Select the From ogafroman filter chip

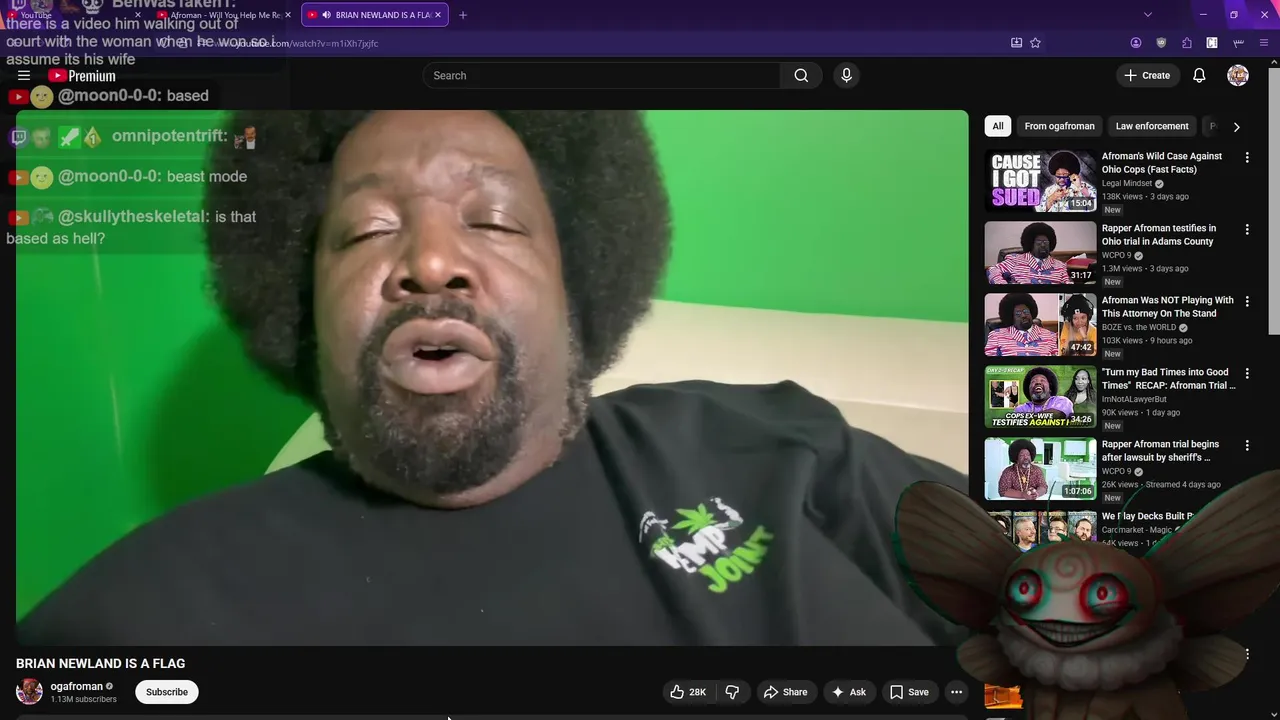point(1059,126)
